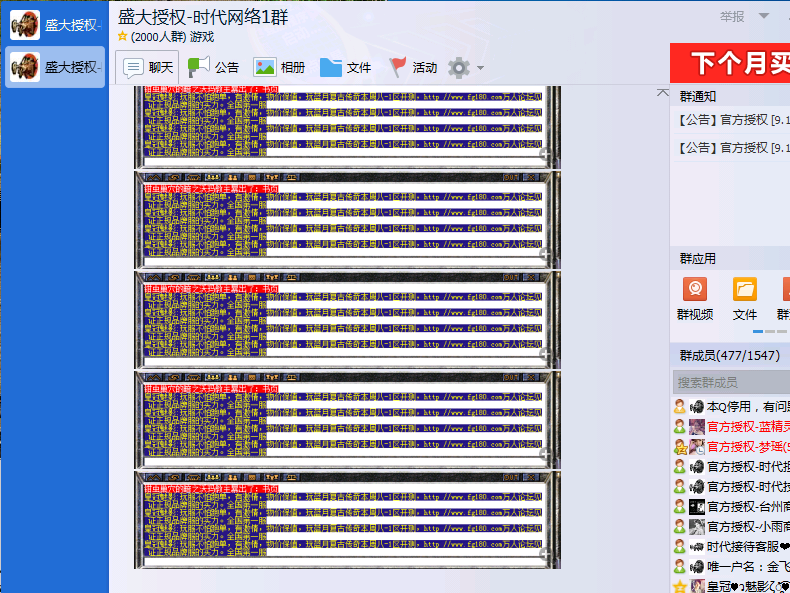
Task: Open the first game screenshot in chat
Action: 347,126
